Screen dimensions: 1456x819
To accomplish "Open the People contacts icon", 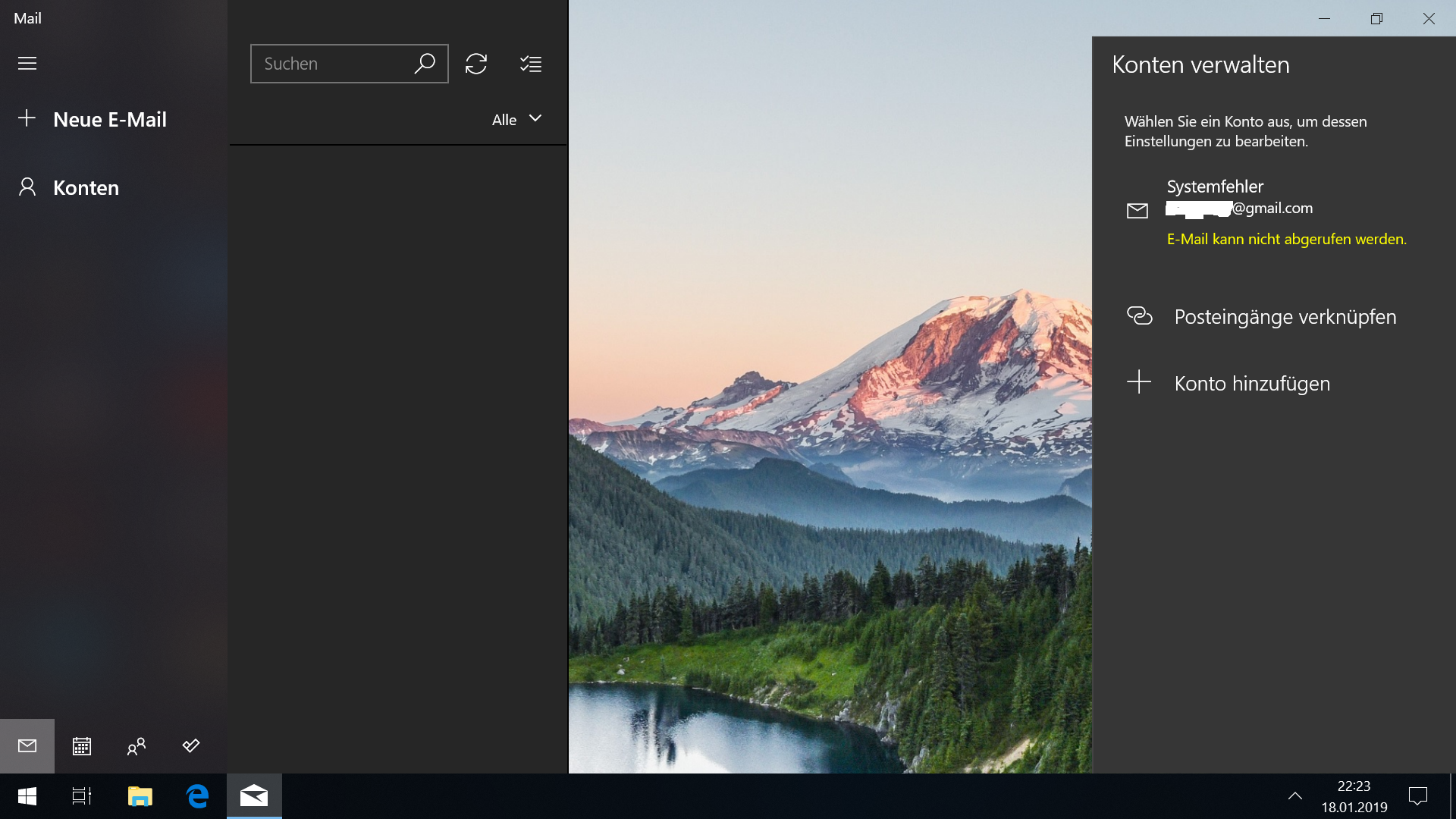I will tap(136, 746).
